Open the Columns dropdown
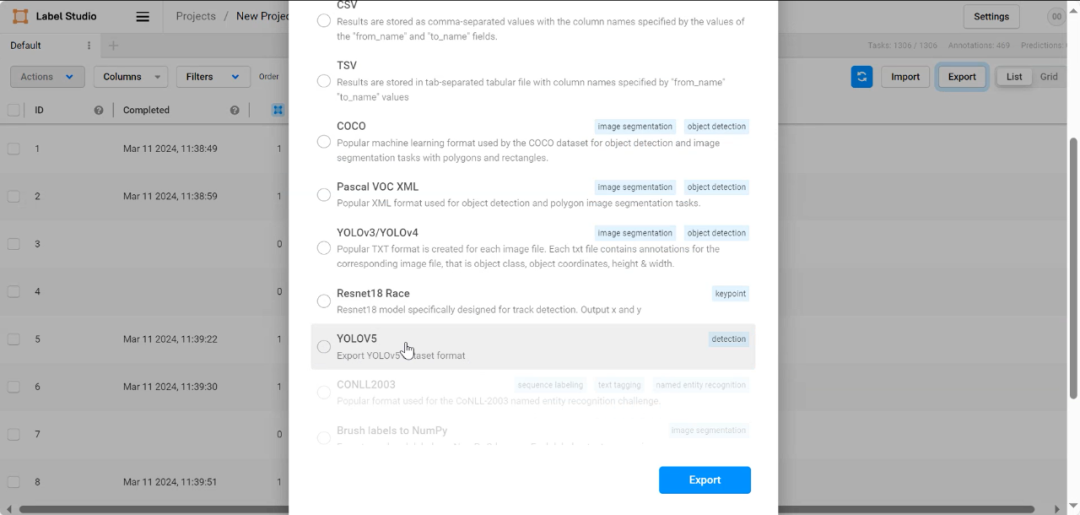The image size is (1080, 515). 130,77
